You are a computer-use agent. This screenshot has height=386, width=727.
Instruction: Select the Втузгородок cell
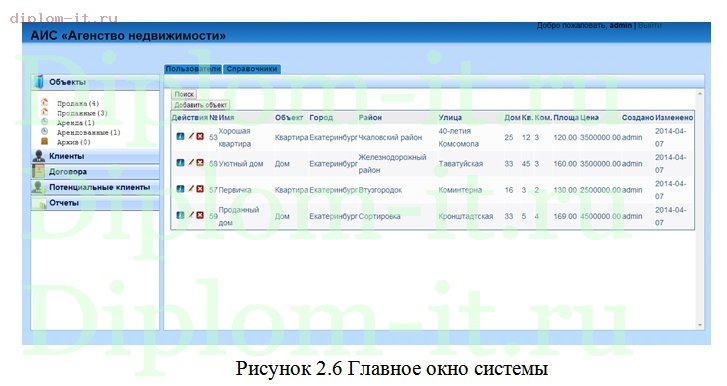pyautogui.click(x=380, y=190)
